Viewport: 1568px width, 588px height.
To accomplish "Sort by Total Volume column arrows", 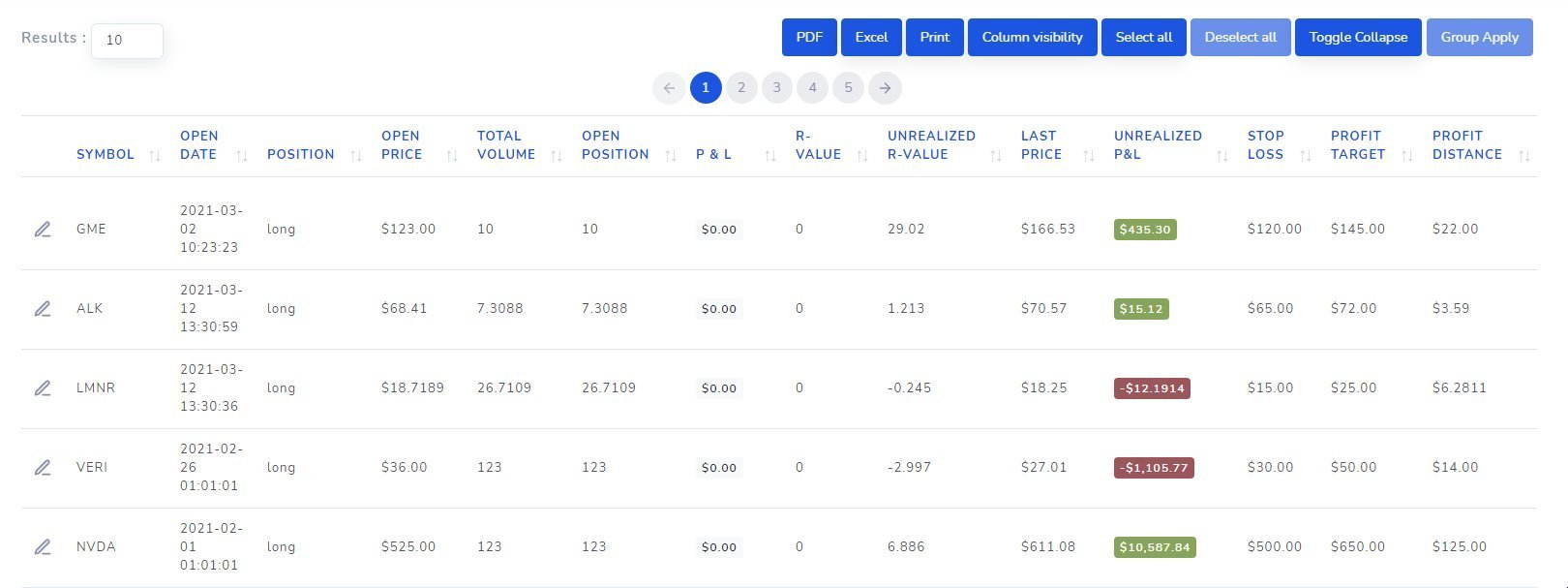I will tap(557, 155).
